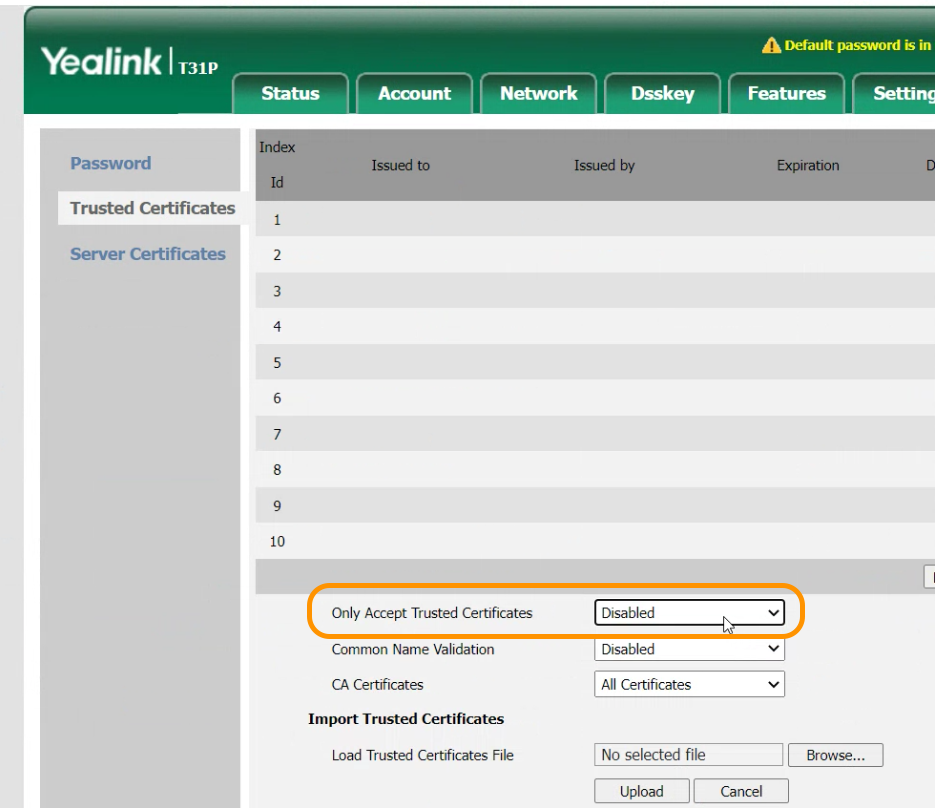Expand the CA Certificates dropdown
Image resolution: width=935 pixels, height=808 pixels.
[689, 685]
